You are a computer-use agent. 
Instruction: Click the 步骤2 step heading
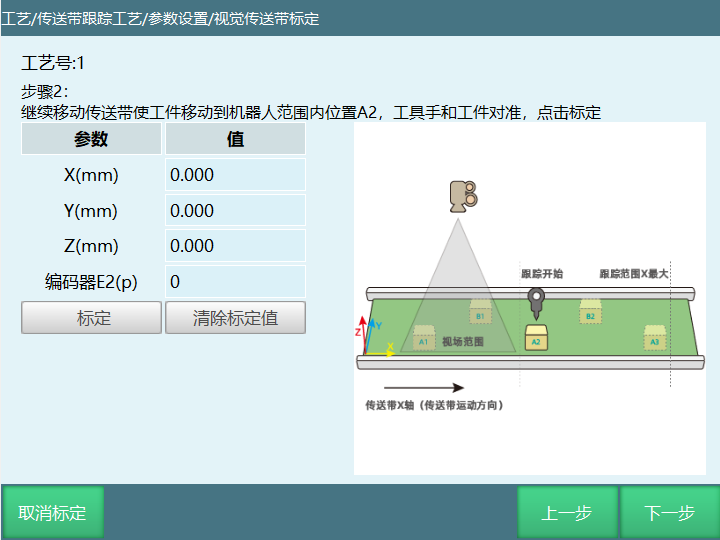pos(45,91)
